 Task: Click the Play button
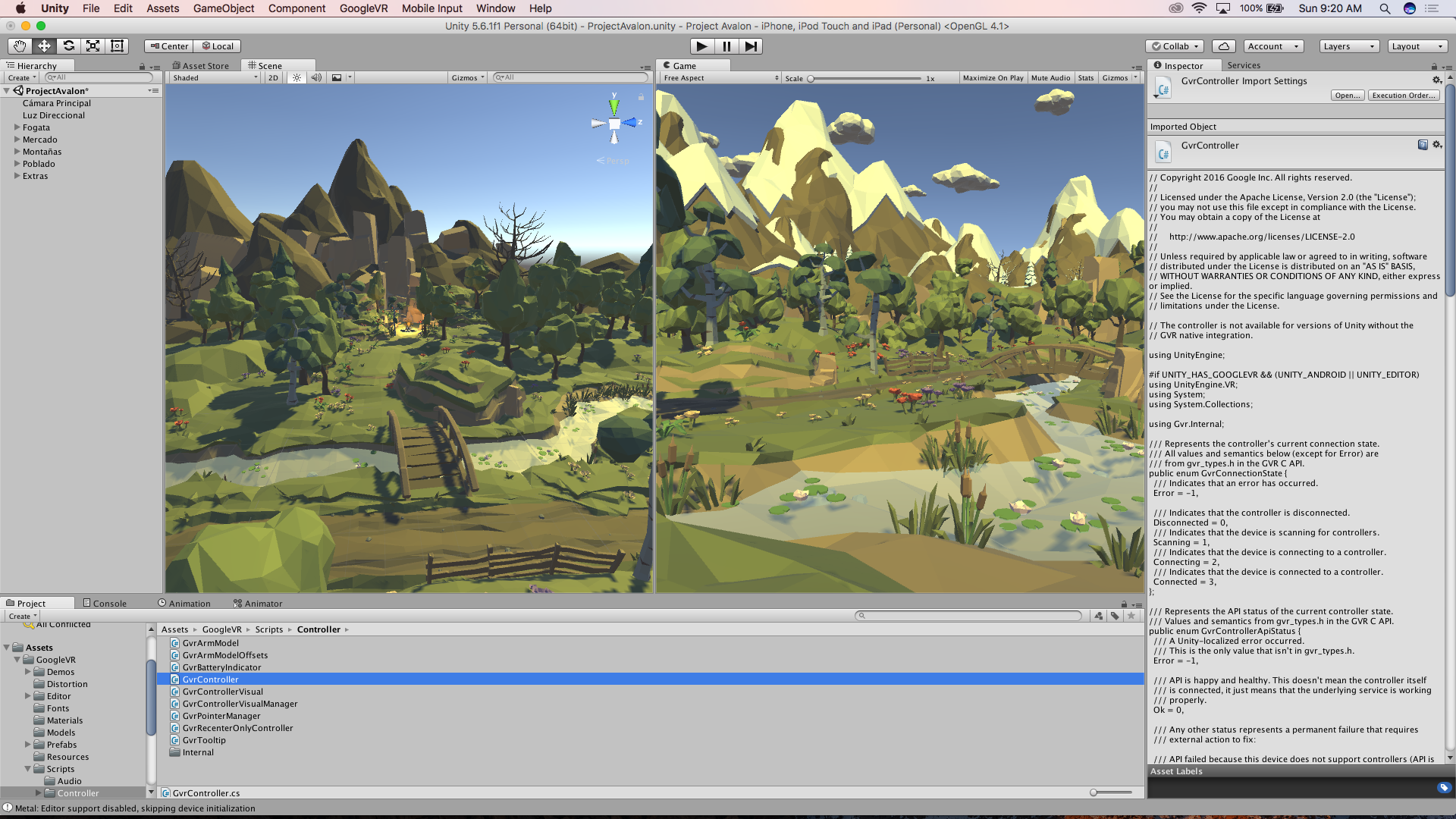click(x=701, y=46)
